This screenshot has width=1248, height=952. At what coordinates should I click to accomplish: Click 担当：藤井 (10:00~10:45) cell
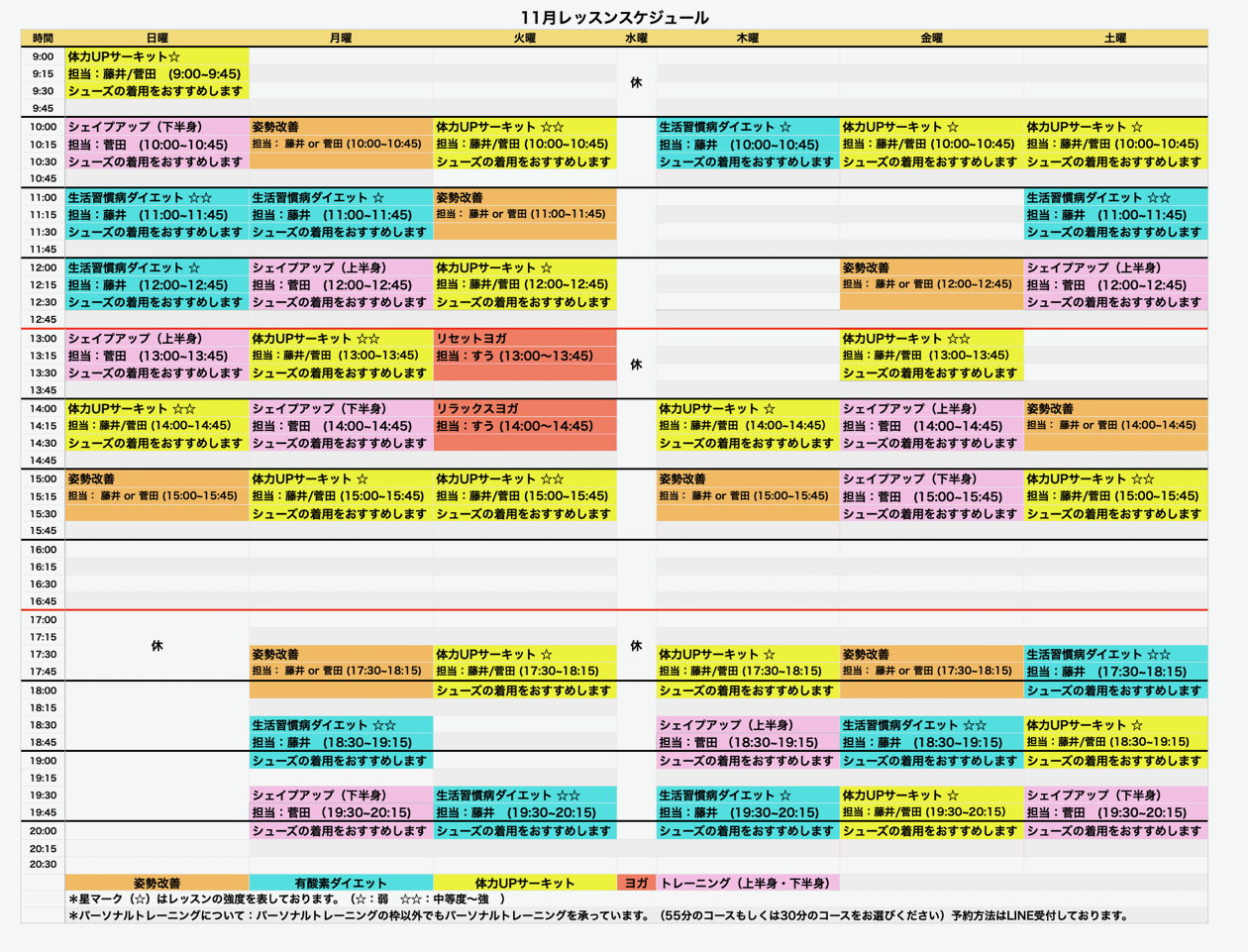pos(748,145)
